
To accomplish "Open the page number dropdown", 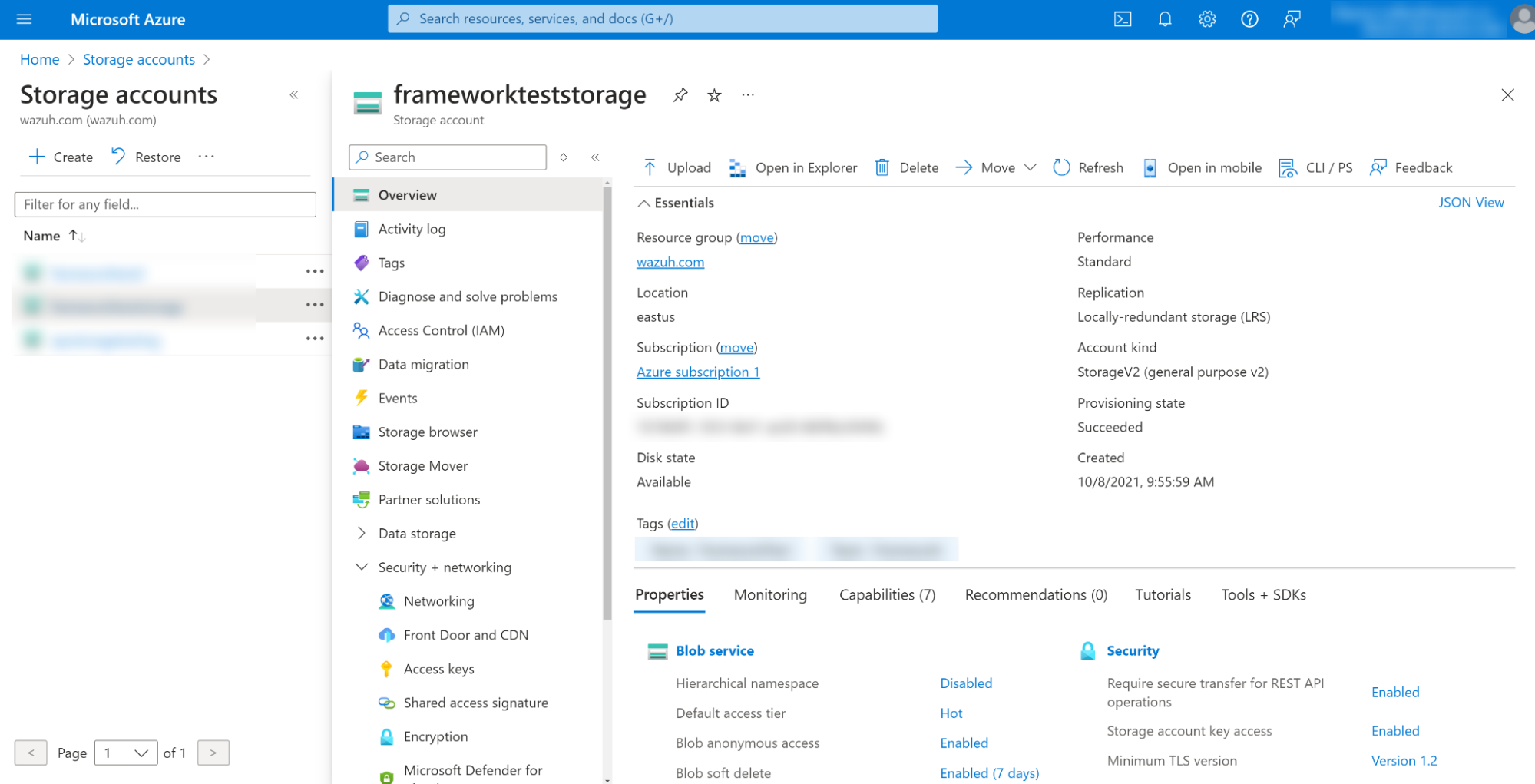I will (126, 753).
